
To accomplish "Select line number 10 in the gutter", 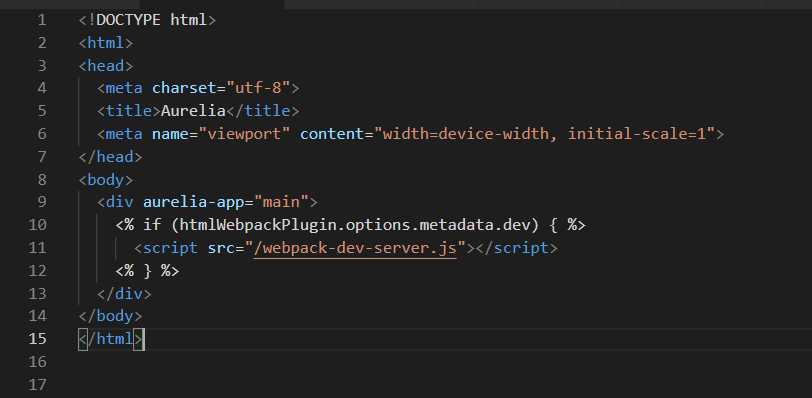I will [x=37, y=225].
